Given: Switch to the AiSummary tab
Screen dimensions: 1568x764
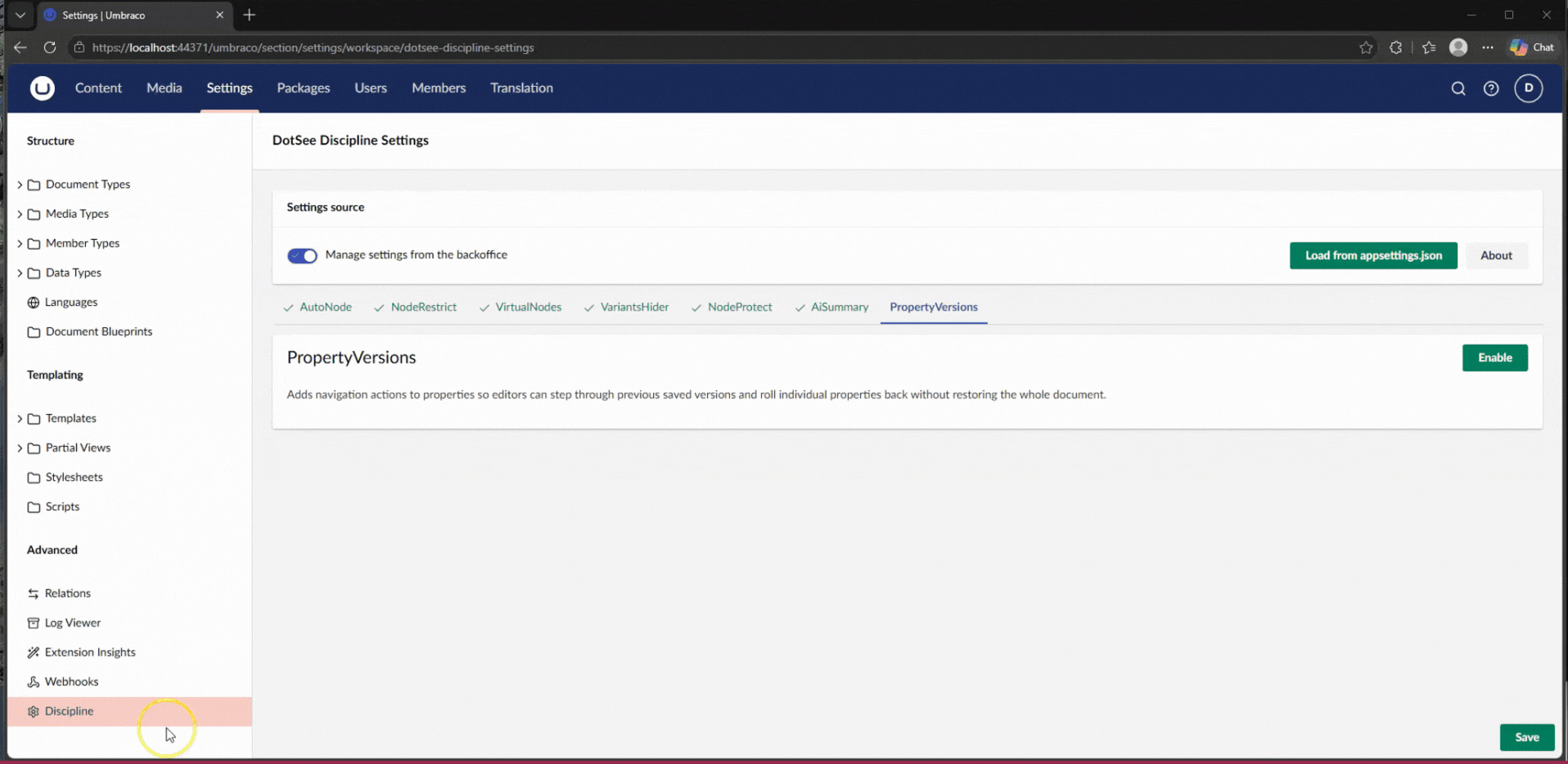Looking at the screenshot, I should (x=831, y=308).
